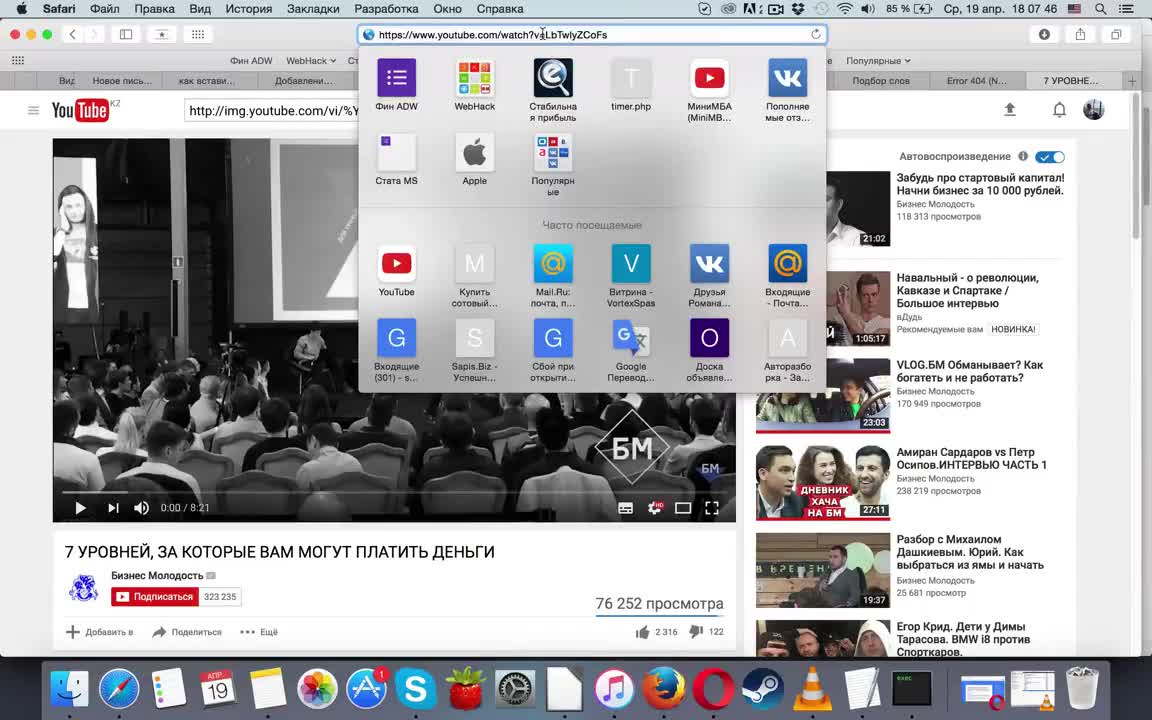Open the Закладки menu in menu bar
1152x720 pixels.
(x=313, y=9)
